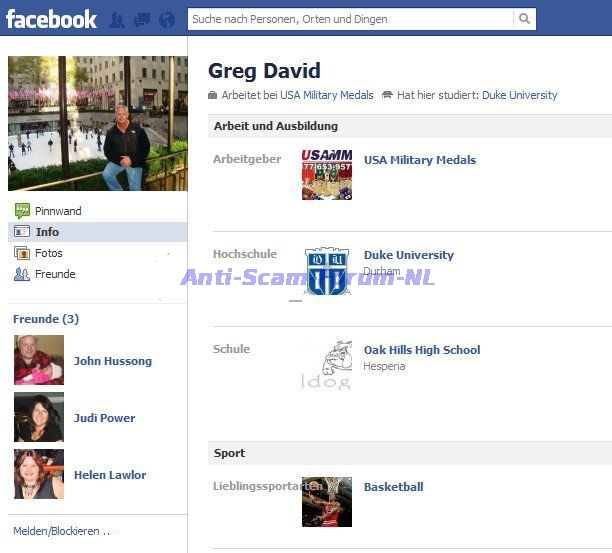Open Judi Power's profile link
Viewport: 612px width, 553px height.
coord(105,418)
